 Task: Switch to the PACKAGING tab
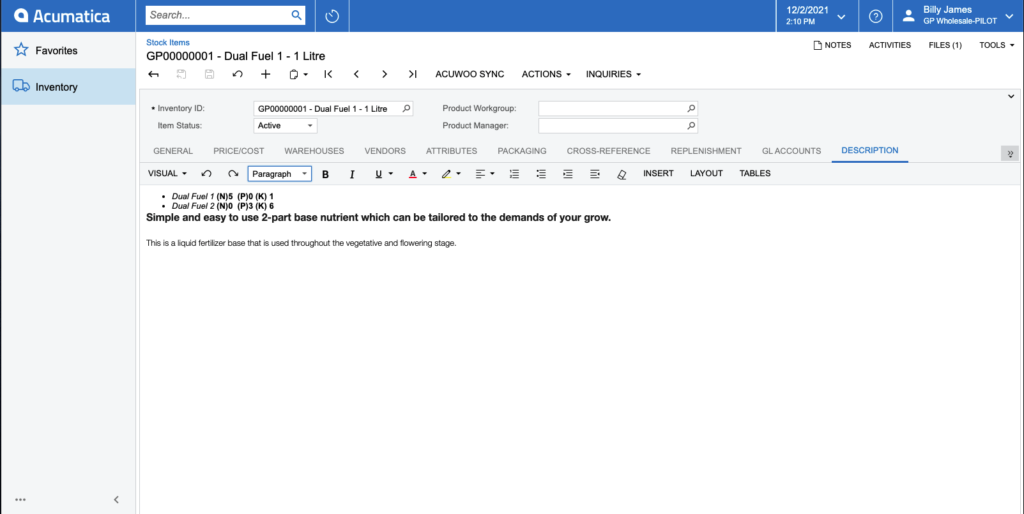click(522, 151)
